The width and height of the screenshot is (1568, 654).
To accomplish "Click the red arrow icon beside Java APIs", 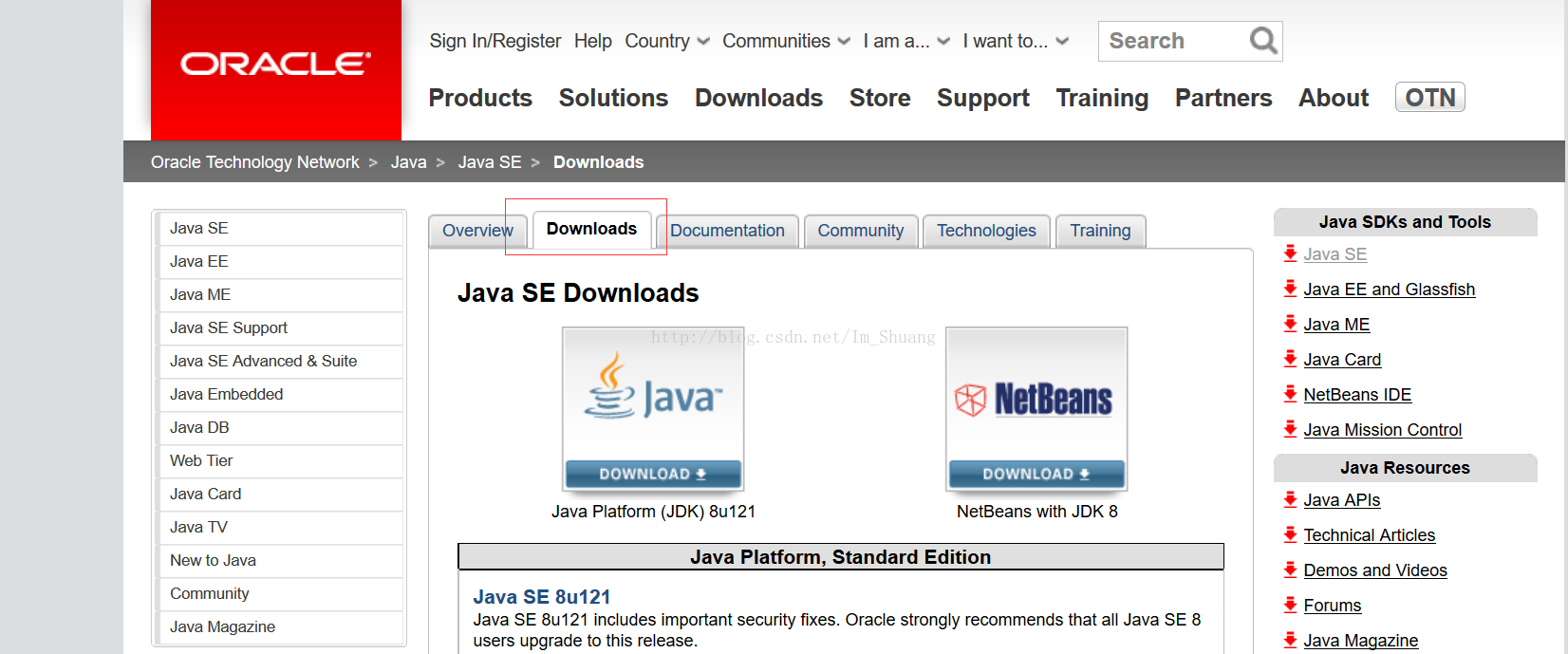I will [1290, 499].
